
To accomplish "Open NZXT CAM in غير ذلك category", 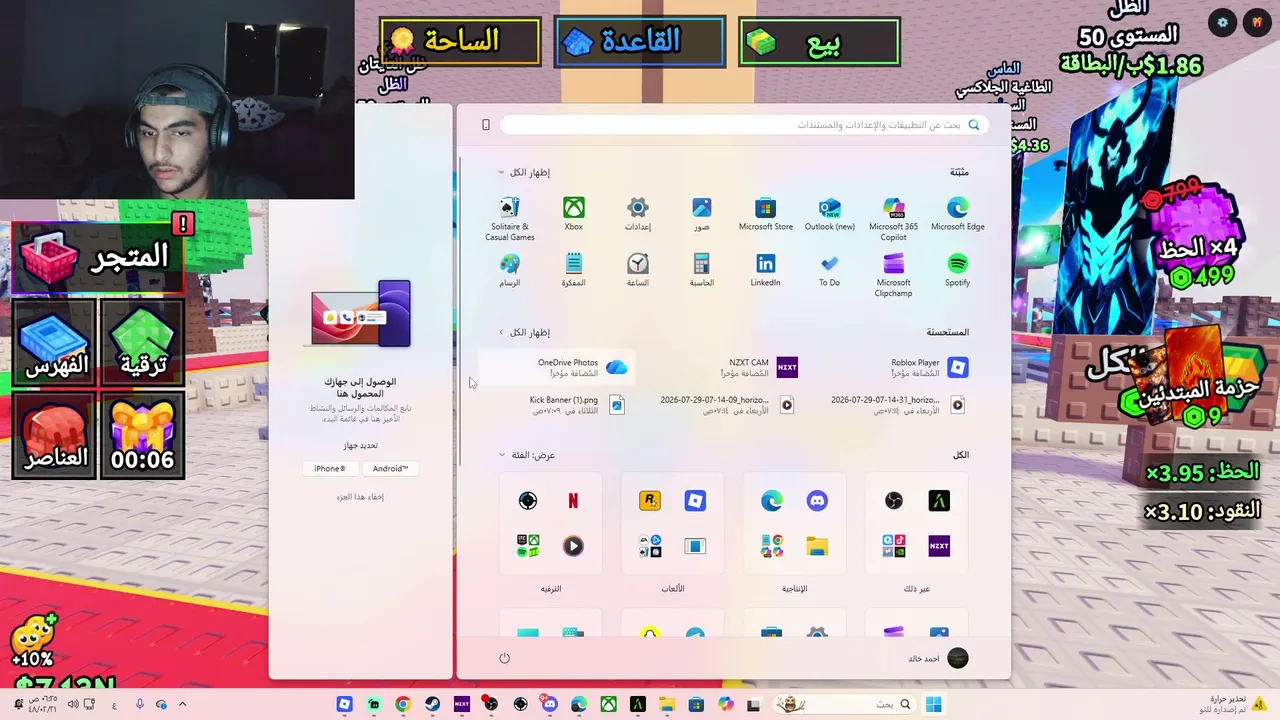I will pos(939,546).
